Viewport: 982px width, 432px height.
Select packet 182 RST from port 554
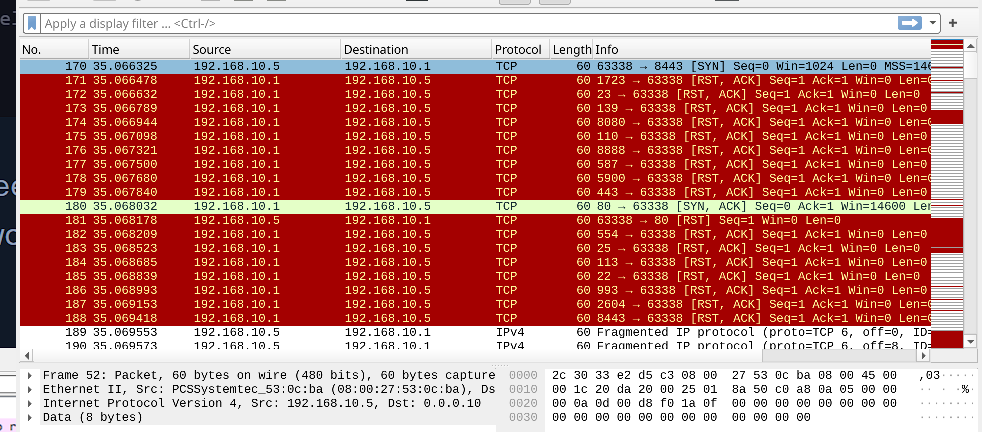click(x=475, y=234)
